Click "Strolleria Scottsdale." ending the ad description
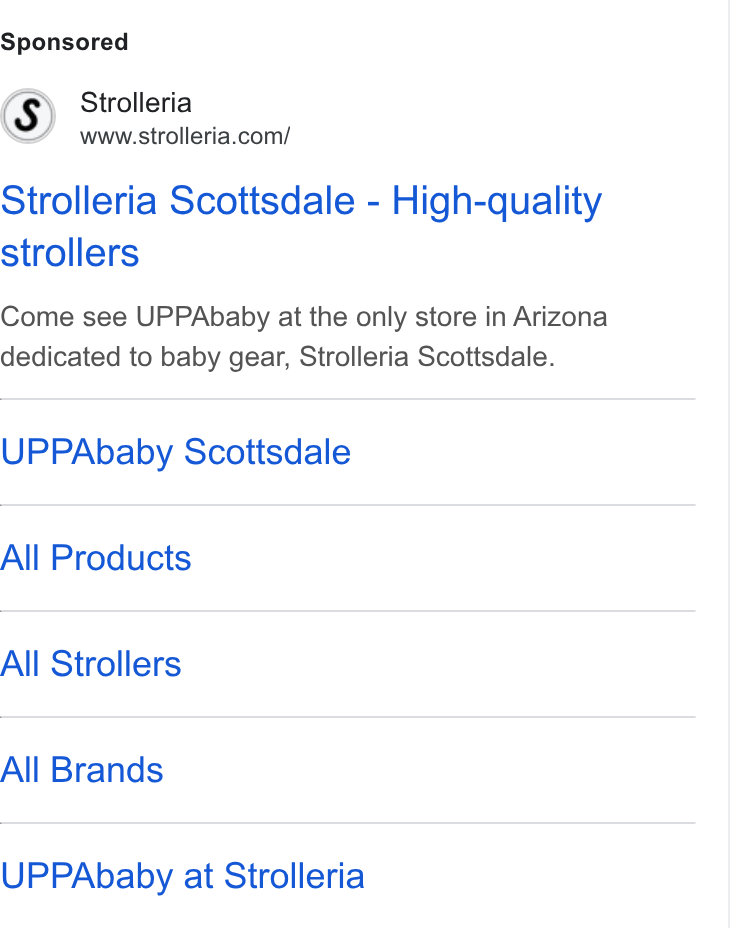The image size is (730, 928). tap(427, 357)
